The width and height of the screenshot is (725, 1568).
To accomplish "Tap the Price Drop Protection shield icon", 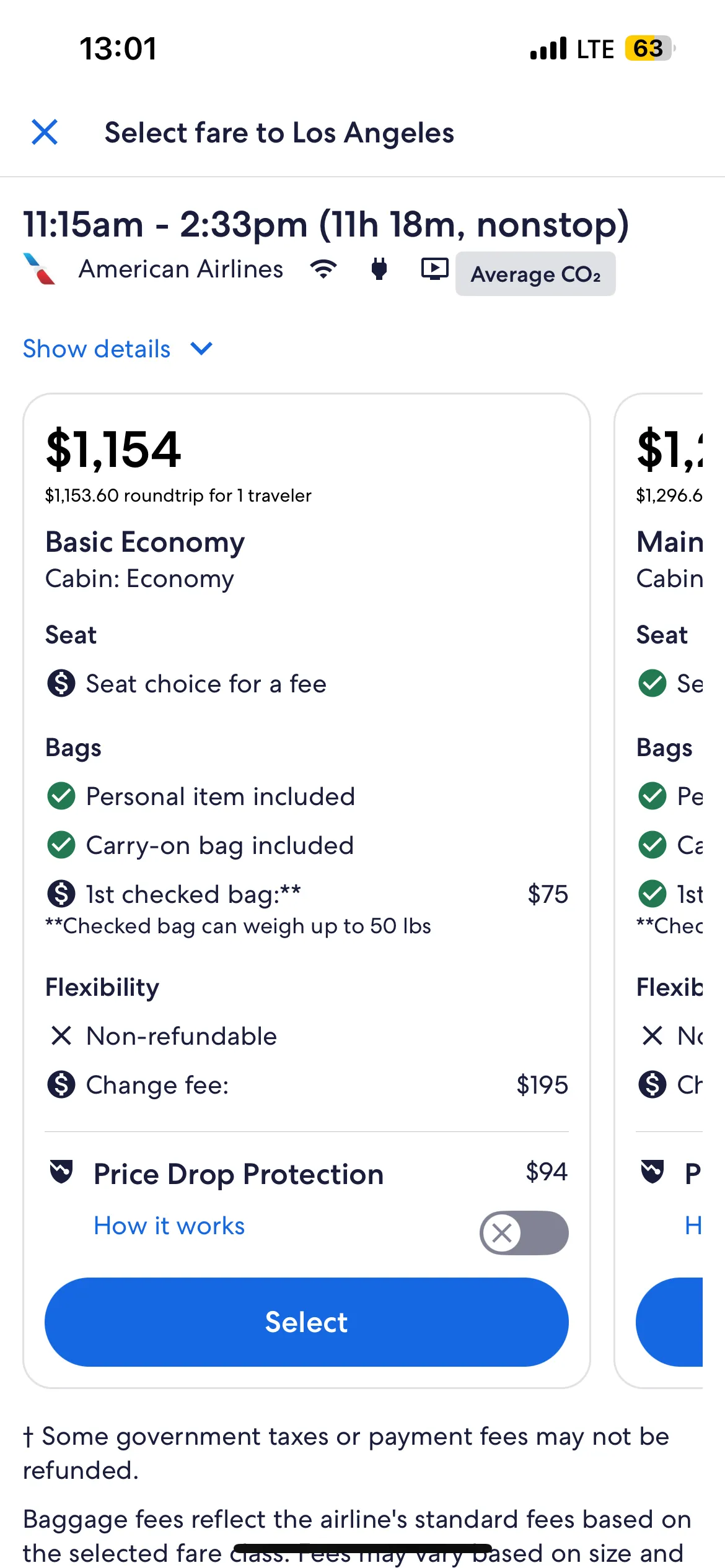I will tap(61, 1172).
